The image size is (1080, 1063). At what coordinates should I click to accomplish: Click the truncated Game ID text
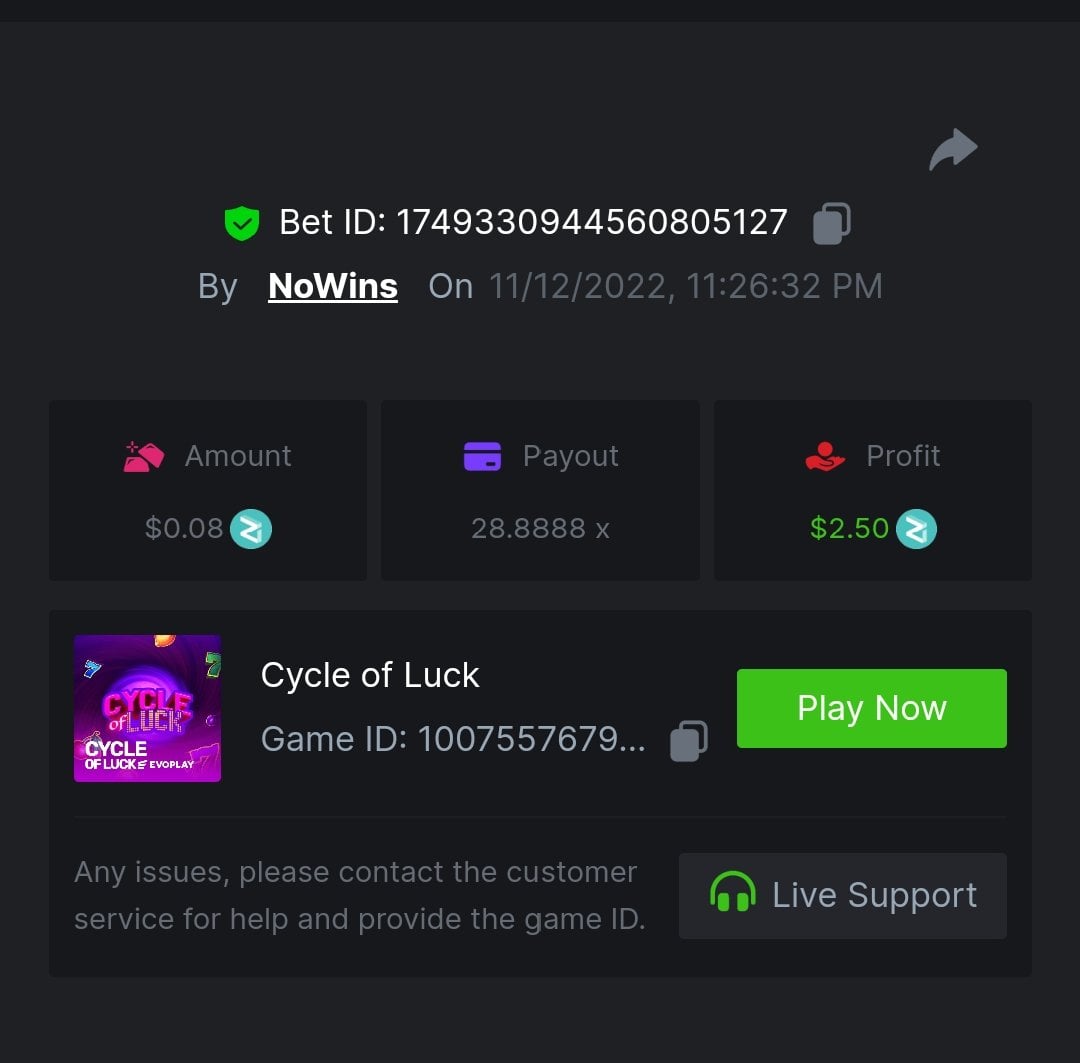point(453,740)
